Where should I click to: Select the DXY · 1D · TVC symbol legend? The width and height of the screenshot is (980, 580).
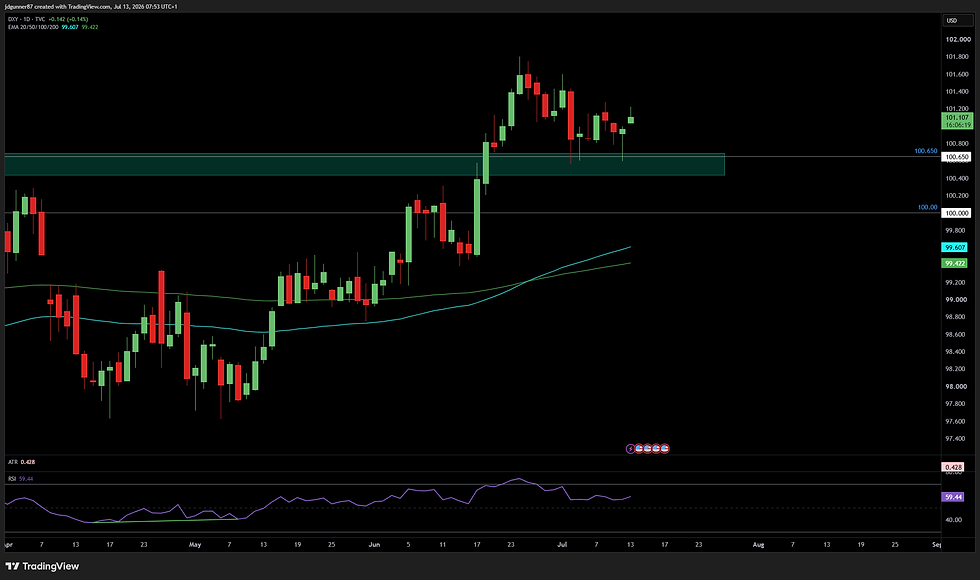point(26,19)
